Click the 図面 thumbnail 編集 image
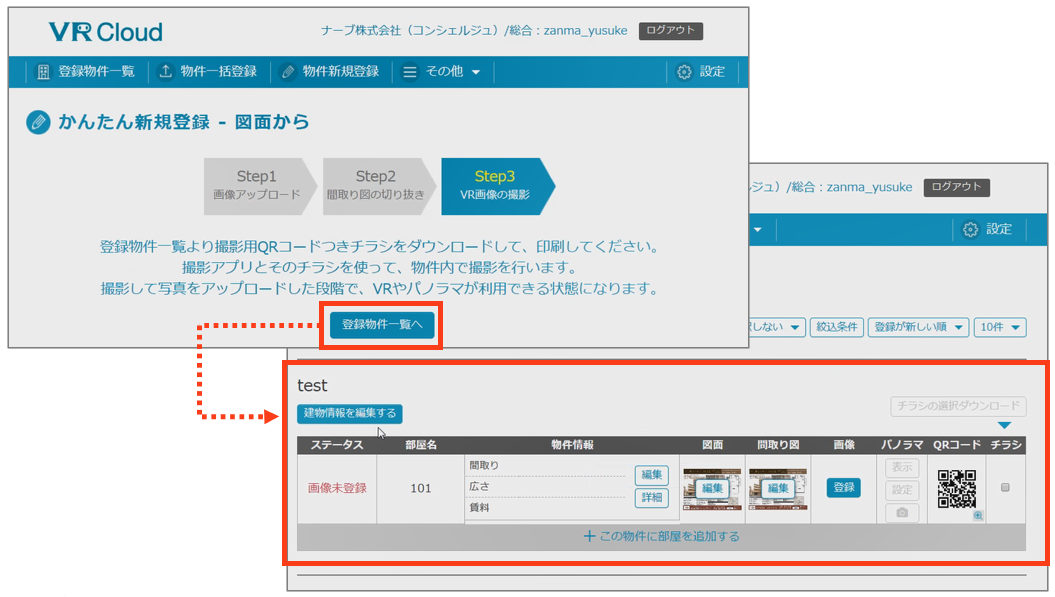 (x=711, y=488)
